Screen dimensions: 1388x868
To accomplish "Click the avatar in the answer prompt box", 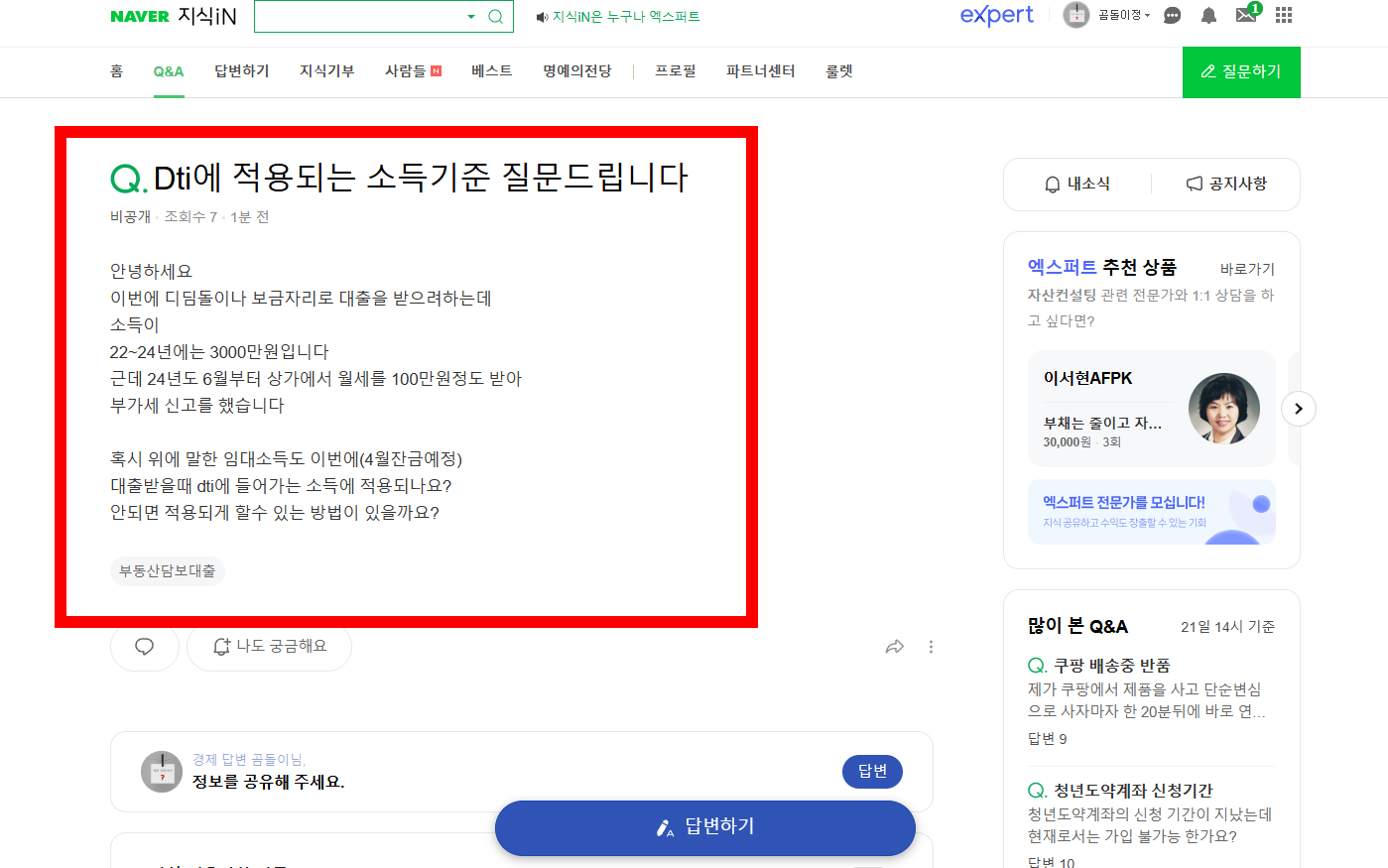I will tap(162, 772).
